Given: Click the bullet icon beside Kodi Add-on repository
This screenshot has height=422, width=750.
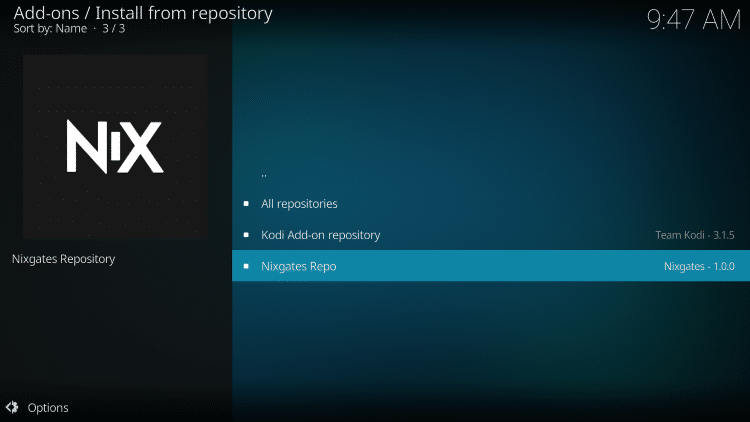Looking at the screenshot, I should click(x=246, y=235).
